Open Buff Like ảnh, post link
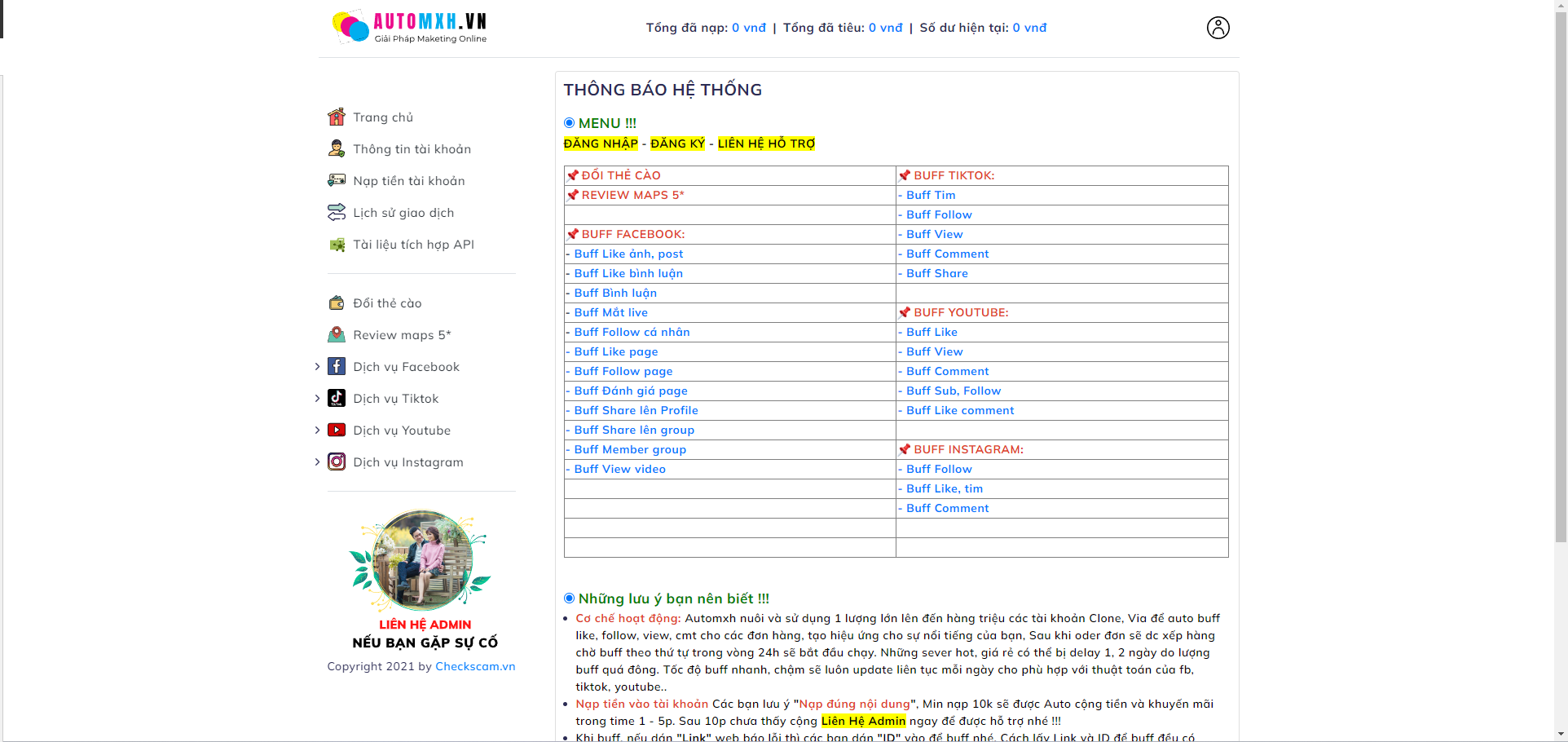 tap(628, 254)
